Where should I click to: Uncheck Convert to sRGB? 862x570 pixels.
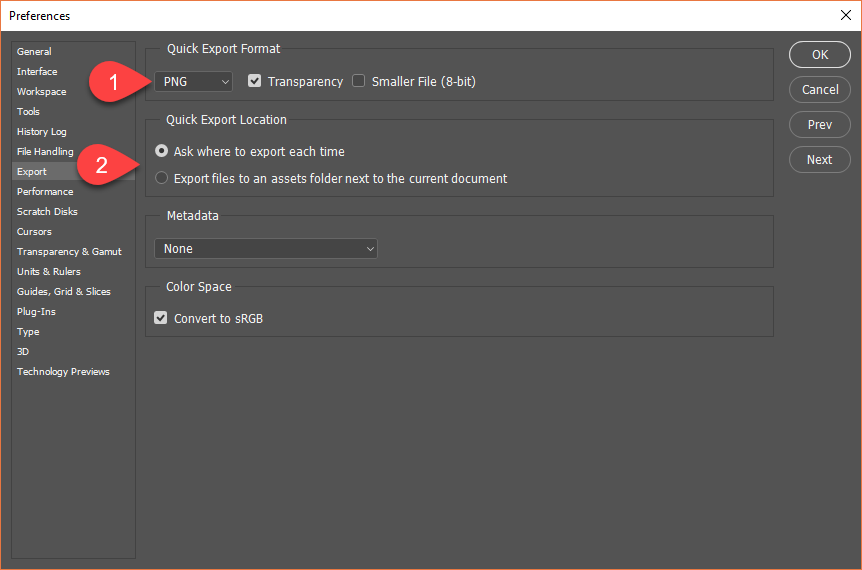click(x=161, y=318)
